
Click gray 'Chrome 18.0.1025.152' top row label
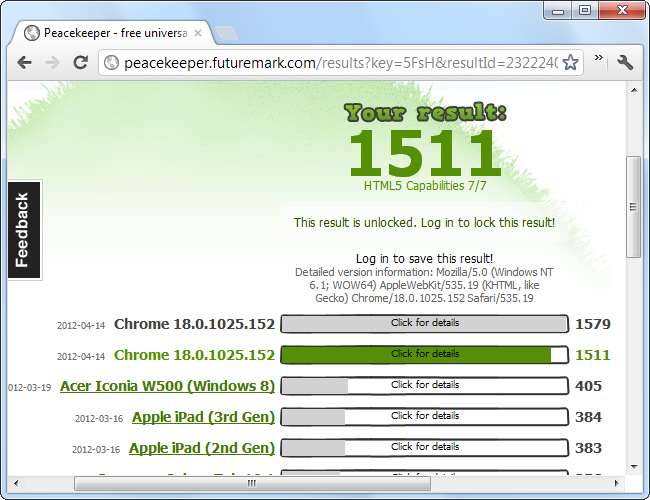194,324
